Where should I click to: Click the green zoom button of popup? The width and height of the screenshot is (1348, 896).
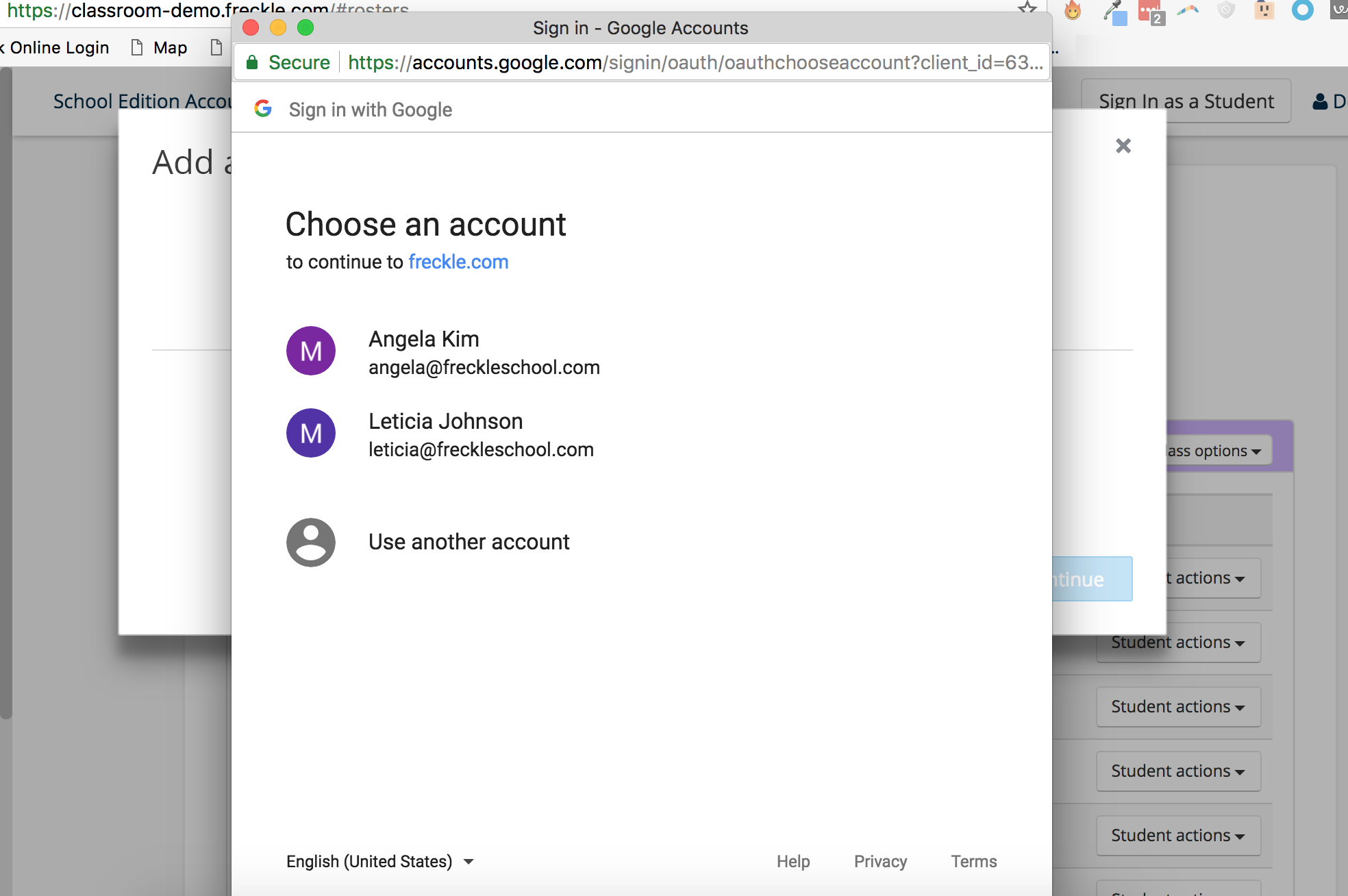click(x=305, y=27)
